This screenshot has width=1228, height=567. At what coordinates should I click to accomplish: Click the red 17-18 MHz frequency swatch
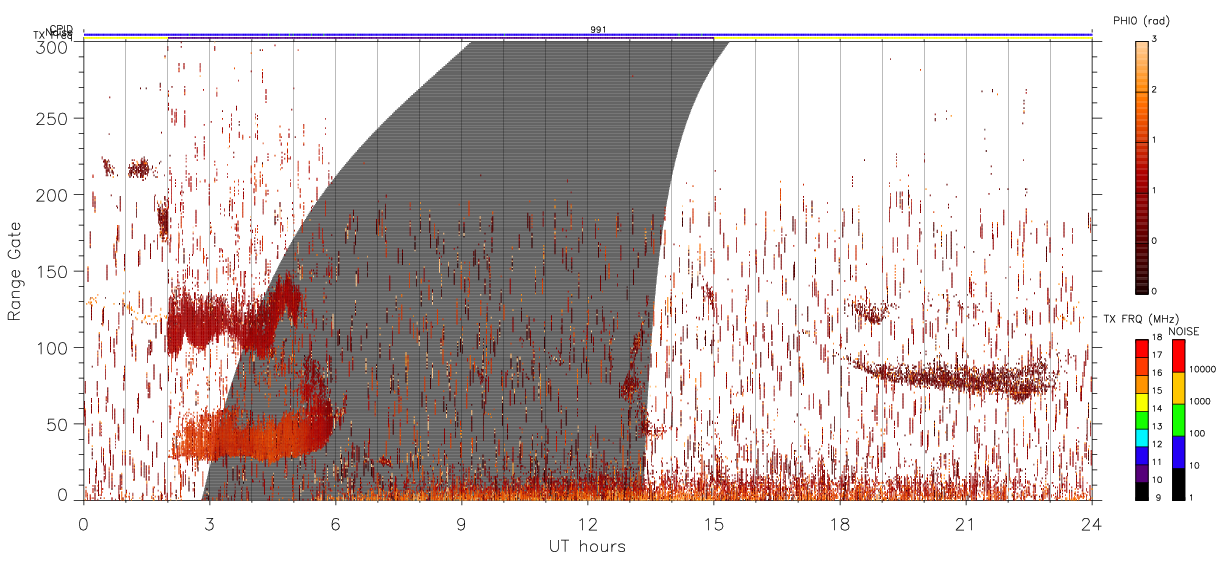pyautogui.click(x=1140, y=348)
